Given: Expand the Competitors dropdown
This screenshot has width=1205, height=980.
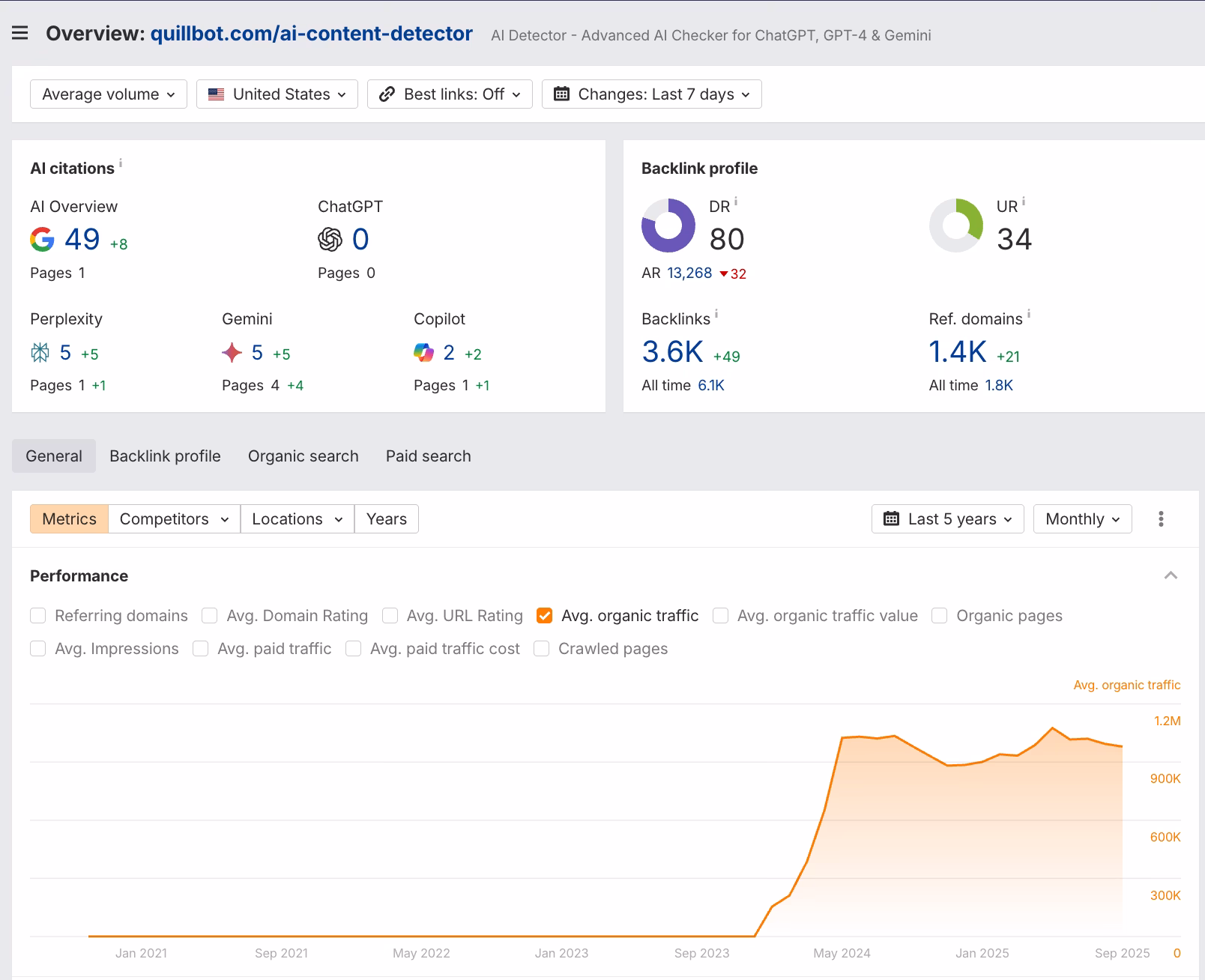Looking at the screenshot, I should tap(175, 518).
